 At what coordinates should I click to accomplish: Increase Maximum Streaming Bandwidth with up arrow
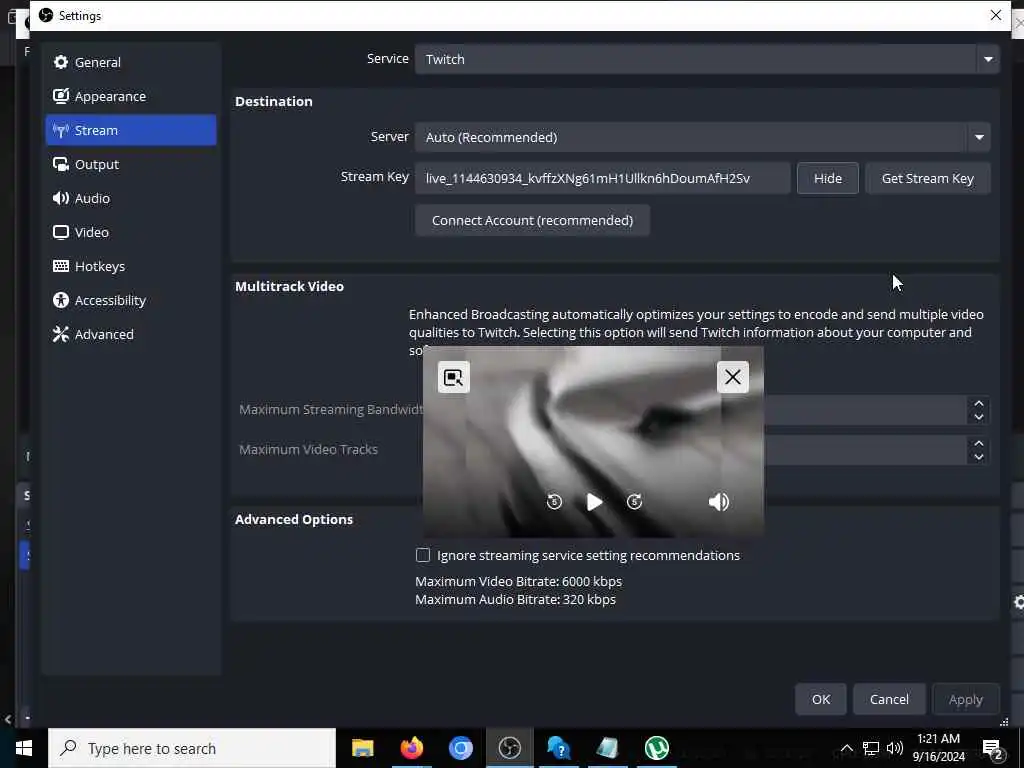[978, 403]
